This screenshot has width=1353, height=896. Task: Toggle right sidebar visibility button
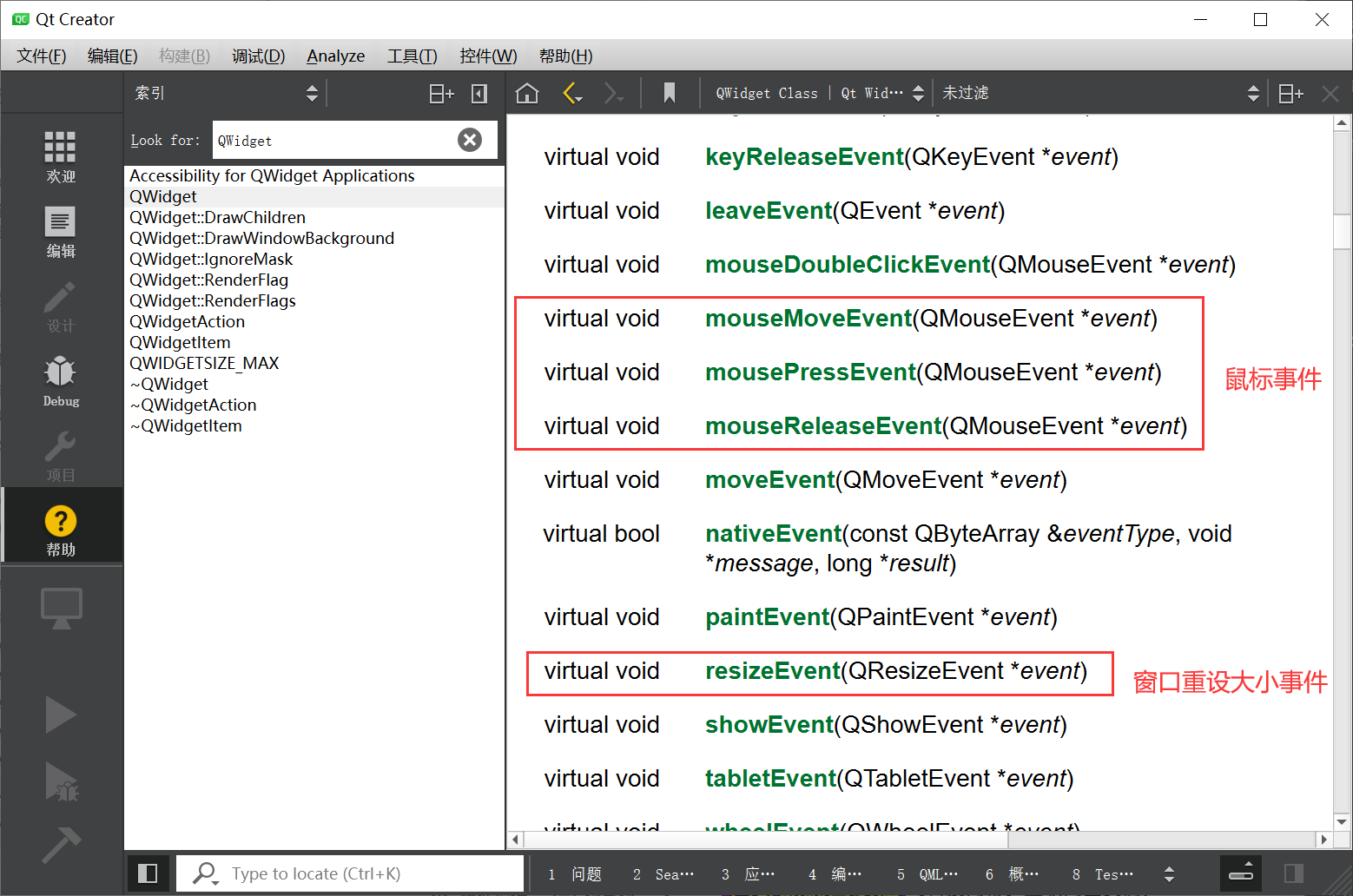1294,873
